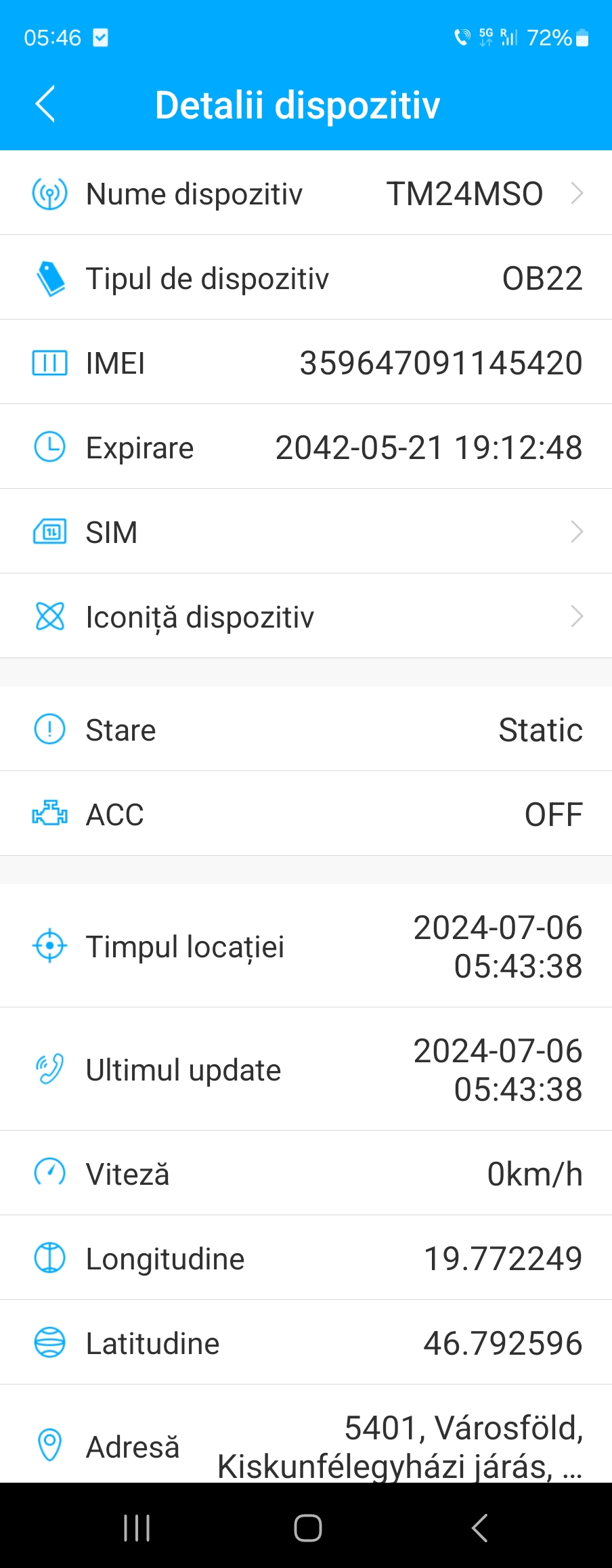Tap the device name TM24MSO
The width and height of the screenshot is (612, 1568).
464,194
